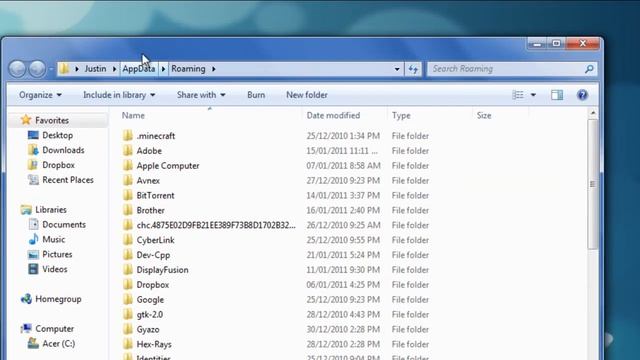Open recent pages dropdown next to Forward
The image size is (640, 360).
[x=51, y=69]
